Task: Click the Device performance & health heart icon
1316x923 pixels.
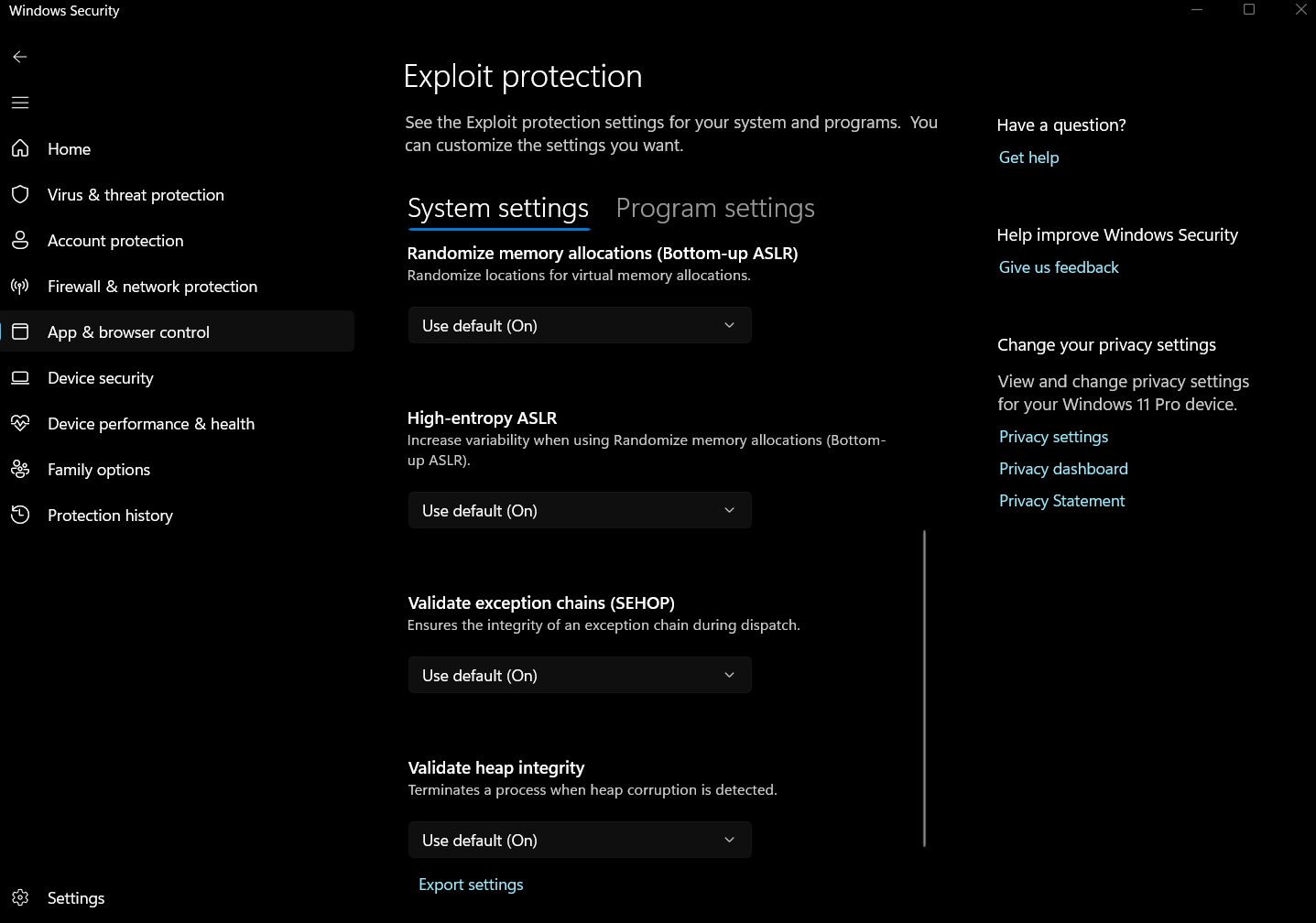Action: click(20, 423)
